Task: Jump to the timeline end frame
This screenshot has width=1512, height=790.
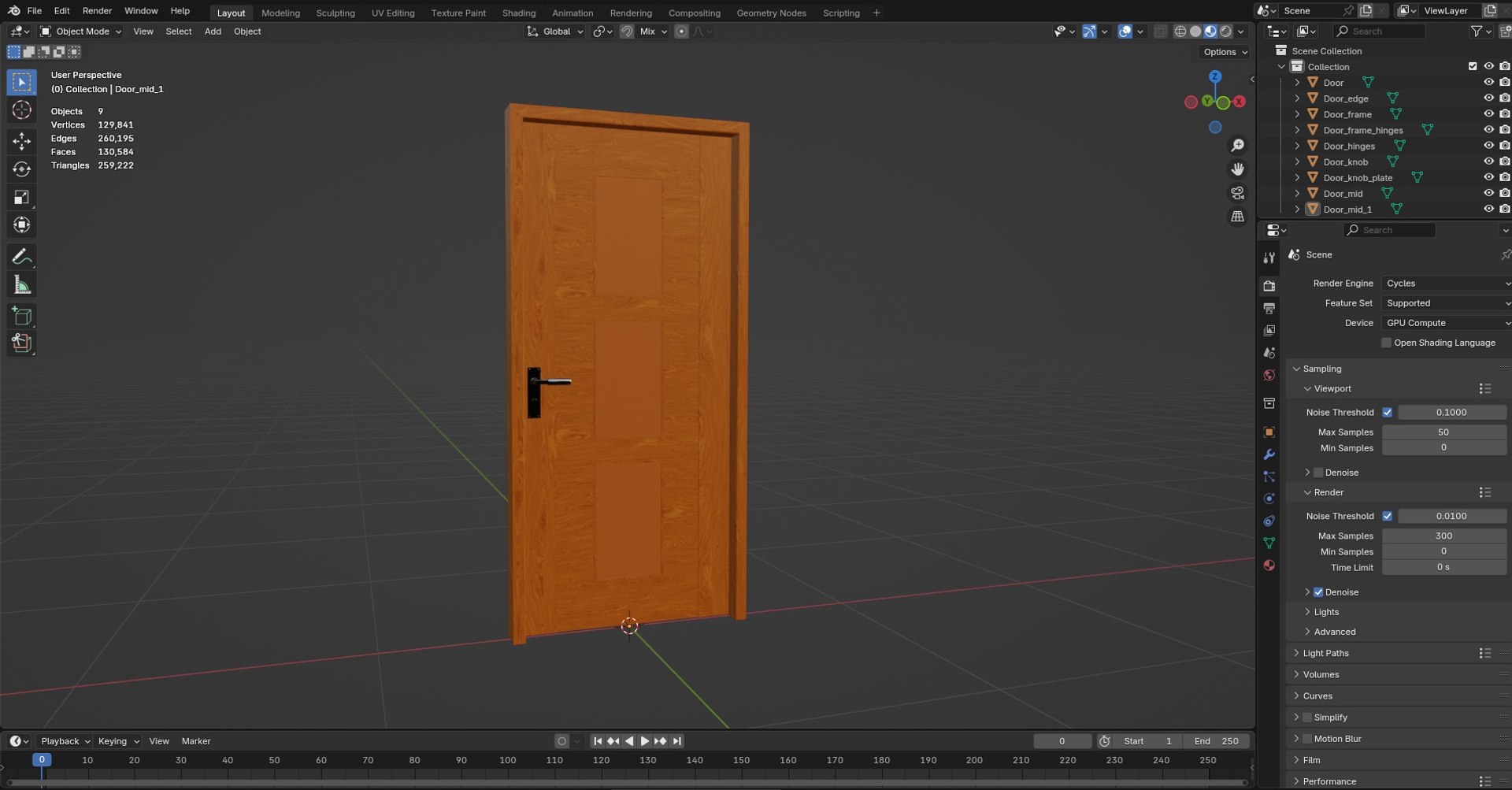Action: click(677, 741)
